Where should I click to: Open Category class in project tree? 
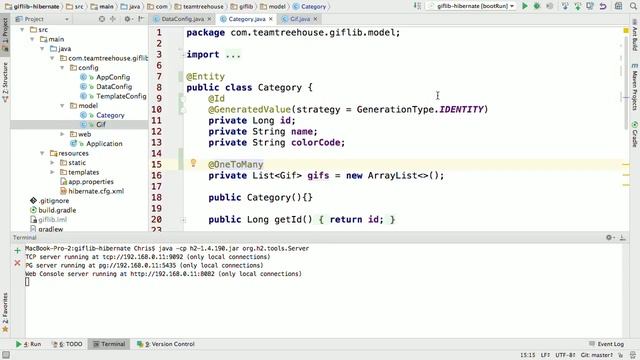click(110, 116)
